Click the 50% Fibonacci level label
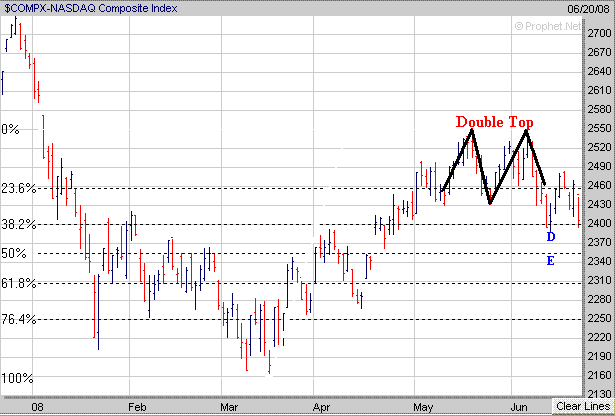The height and width of the screenshot is (416, 615). point(14,253)
